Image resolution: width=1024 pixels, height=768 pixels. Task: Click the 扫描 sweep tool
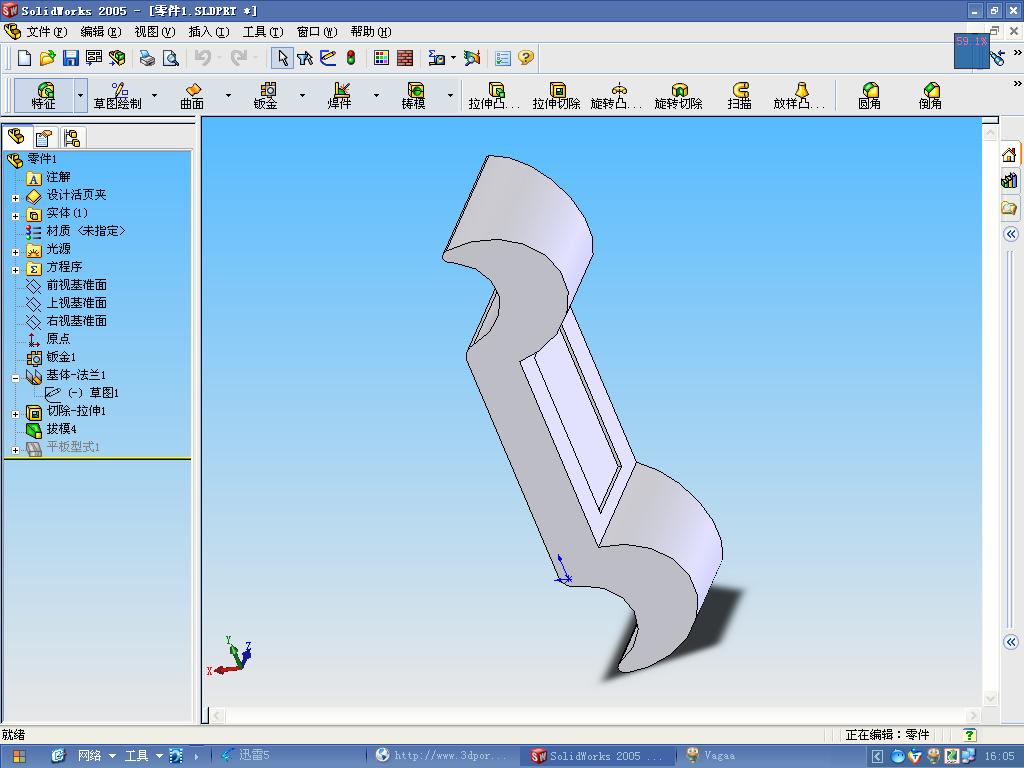coord(740,96)
